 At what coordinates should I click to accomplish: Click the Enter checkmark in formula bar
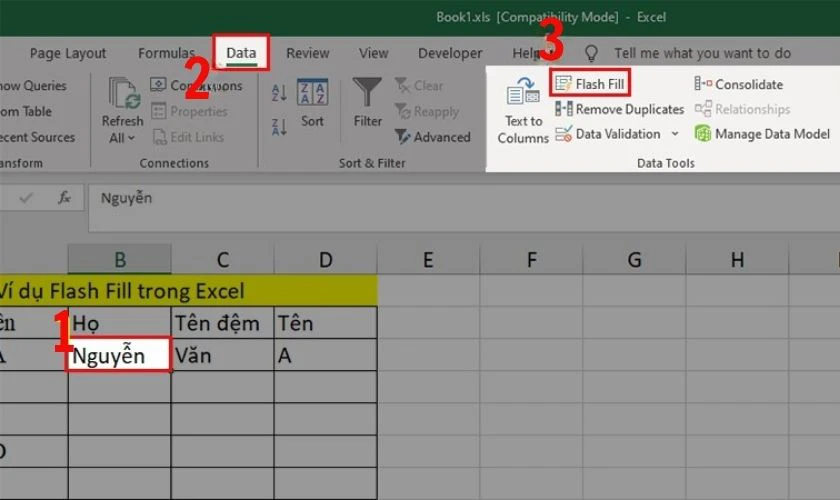[x=26, y=198]
